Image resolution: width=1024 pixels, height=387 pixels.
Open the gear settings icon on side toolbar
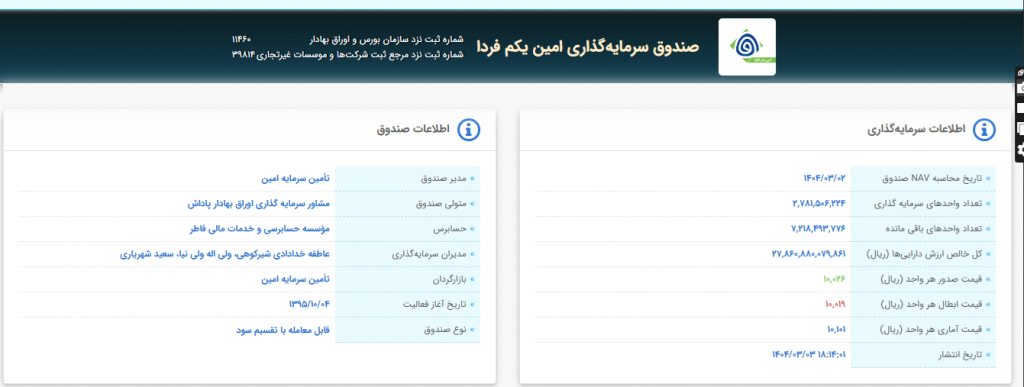pyautogui.click(x=1020, y=149)
